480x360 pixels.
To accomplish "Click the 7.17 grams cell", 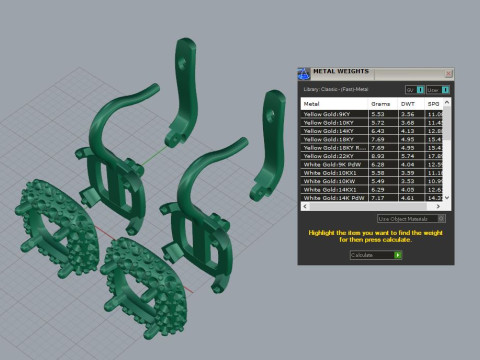I will coord(383,198).
